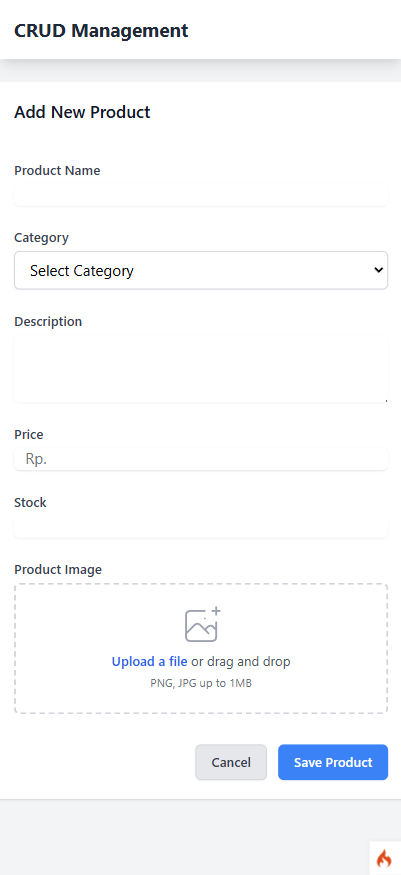The width and height of the screenshot is (401, 875).
Task: Click the dashed Product Image drop zone
Action: [201, 648]
